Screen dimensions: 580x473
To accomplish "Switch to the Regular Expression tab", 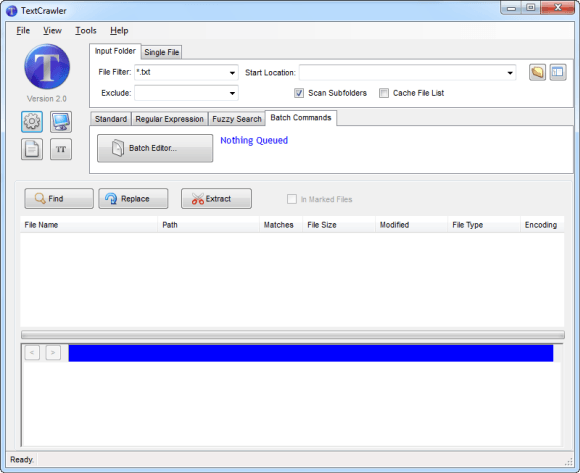I will pos(169,119).
